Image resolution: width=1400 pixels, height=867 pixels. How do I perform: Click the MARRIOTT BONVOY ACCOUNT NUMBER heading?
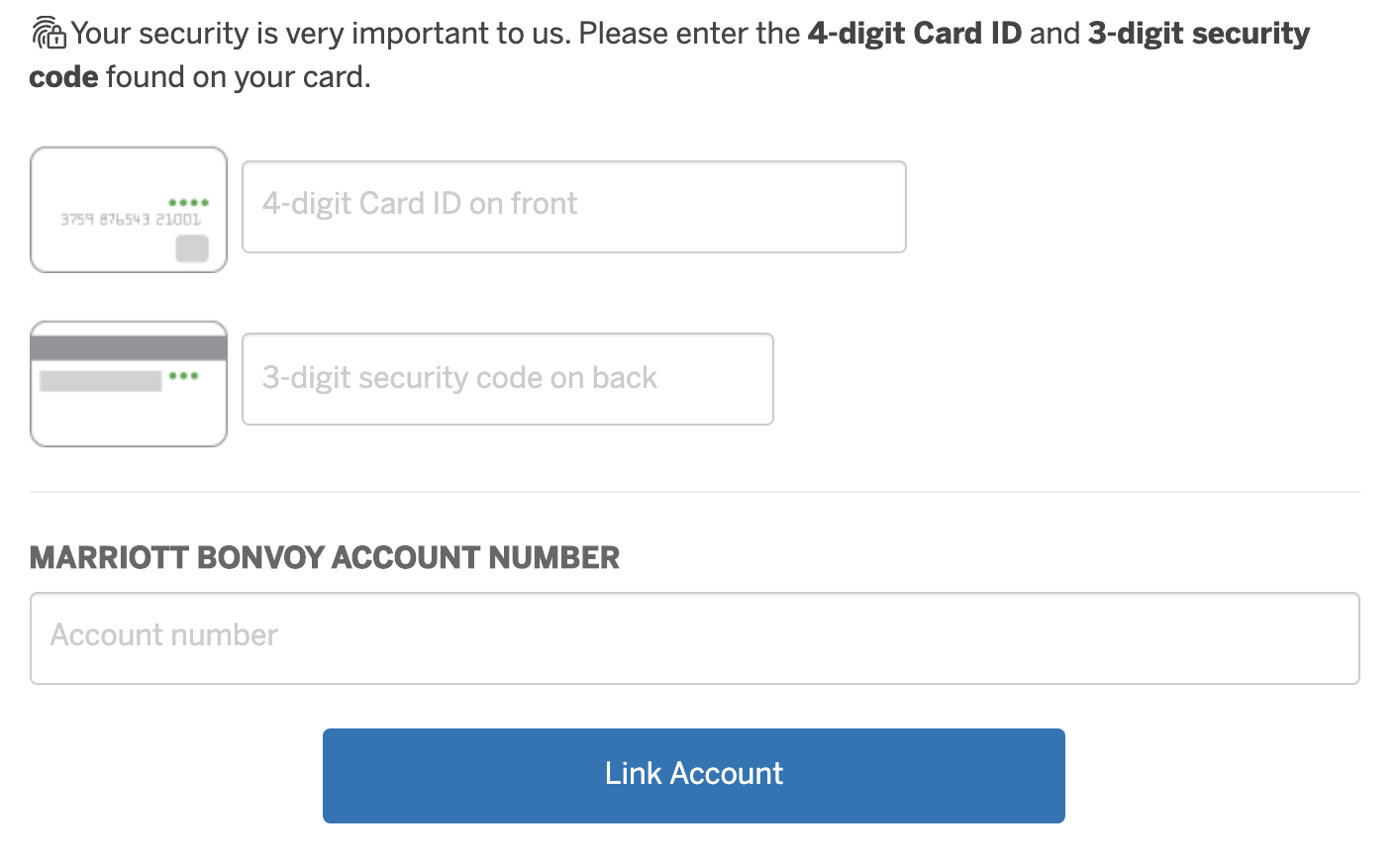325,558
